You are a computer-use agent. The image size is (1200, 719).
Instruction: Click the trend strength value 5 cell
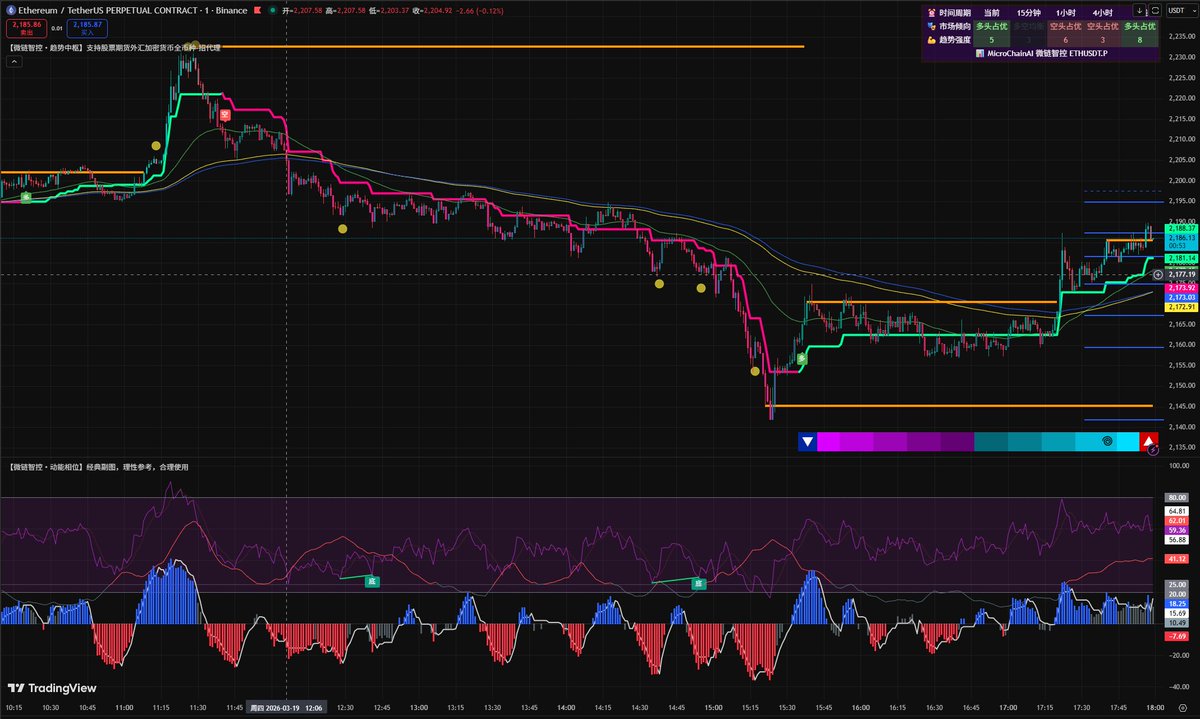tap(991, 40)
